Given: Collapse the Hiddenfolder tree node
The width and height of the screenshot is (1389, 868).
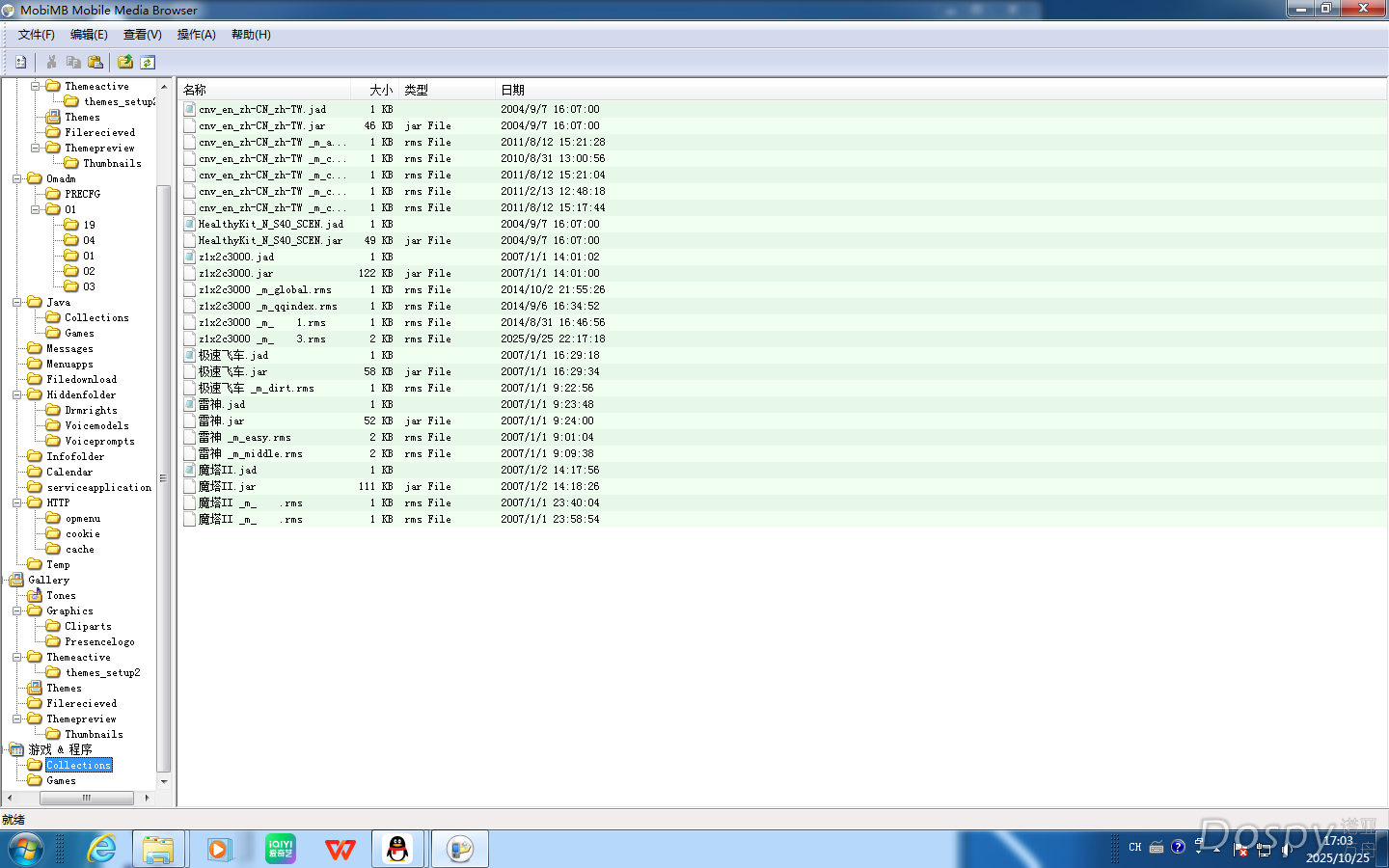Looking at the screenshot, I should point(17,395).
